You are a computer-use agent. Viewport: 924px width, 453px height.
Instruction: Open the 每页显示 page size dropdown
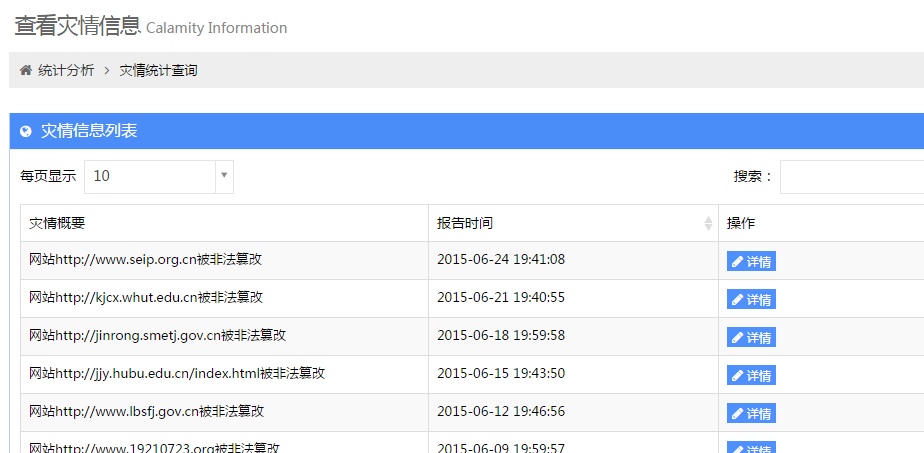coord(150,176)
